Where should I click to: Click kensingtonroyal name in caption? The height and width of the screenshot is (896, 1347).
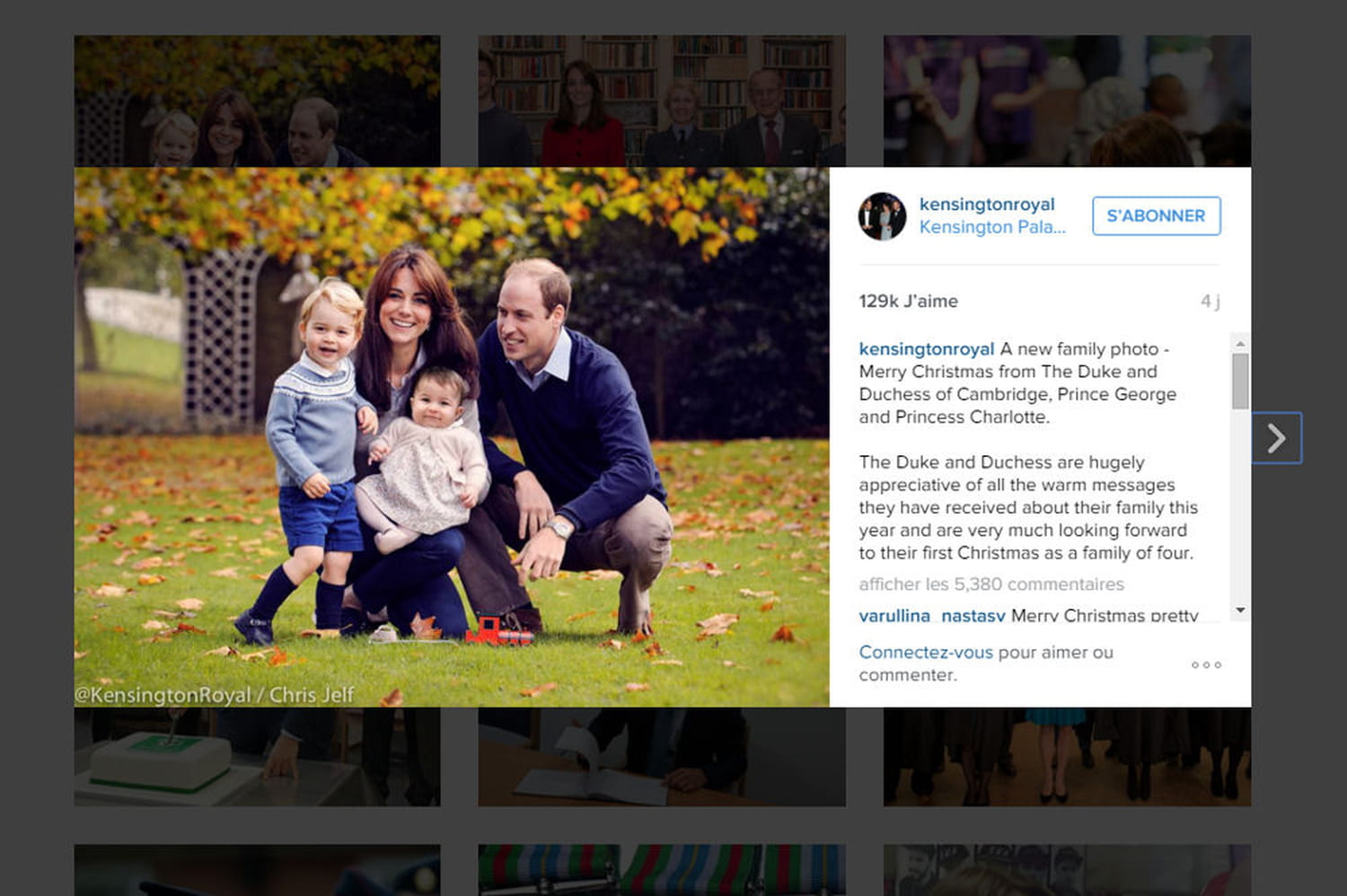click(x=926, y=348)
